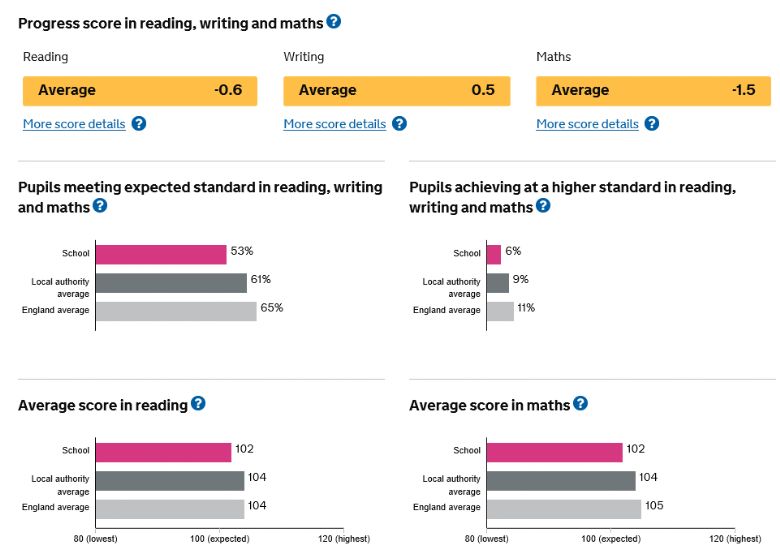Click the School 6% higher standard bar
This screenshot has width=780, height=549.
click(x=494, y=255)
